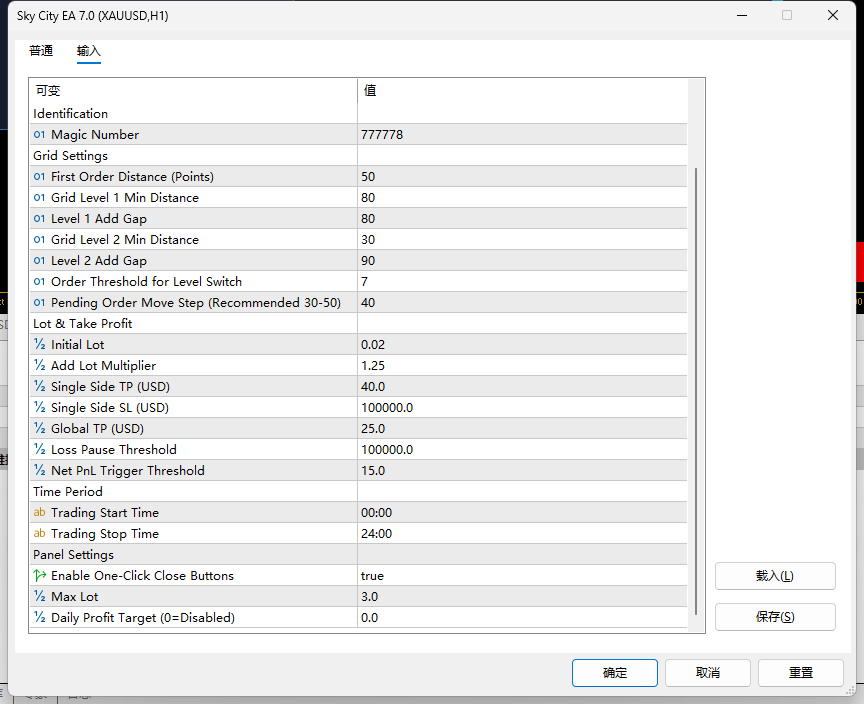Viewport: 864px width, 704px height.
Task: Click the boolean icon beside Enable One-Click Close Buttons
Action: (x=40, y=576)
